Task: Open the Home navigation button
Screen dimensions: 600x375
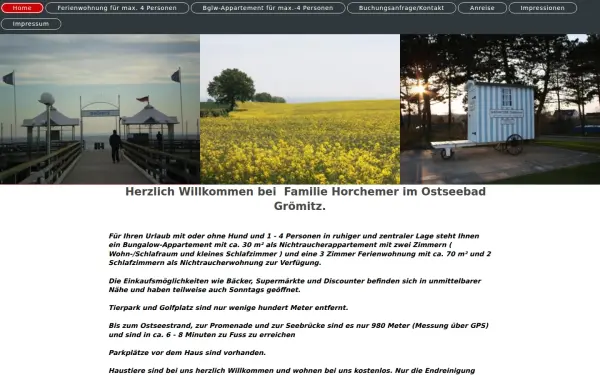Action: coord(22,8)
